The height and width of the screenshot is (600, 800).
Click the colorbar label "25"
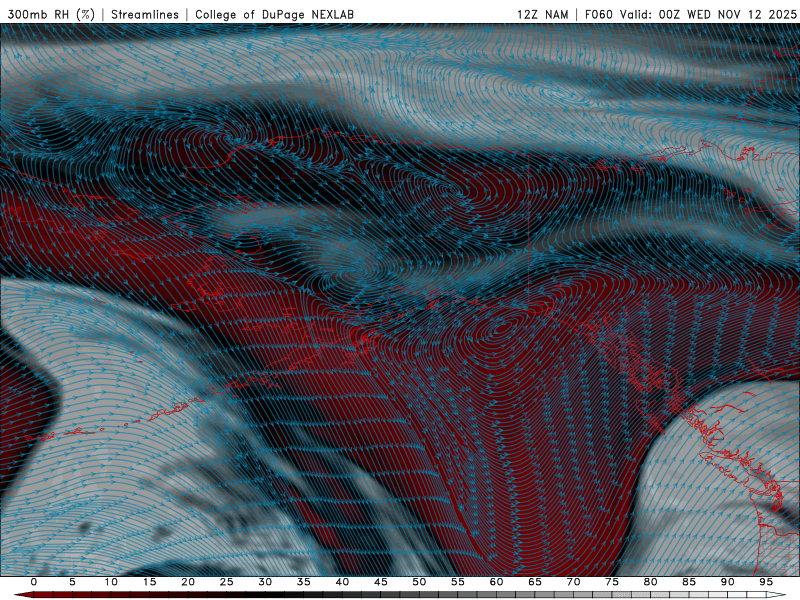tap(227, 582)
